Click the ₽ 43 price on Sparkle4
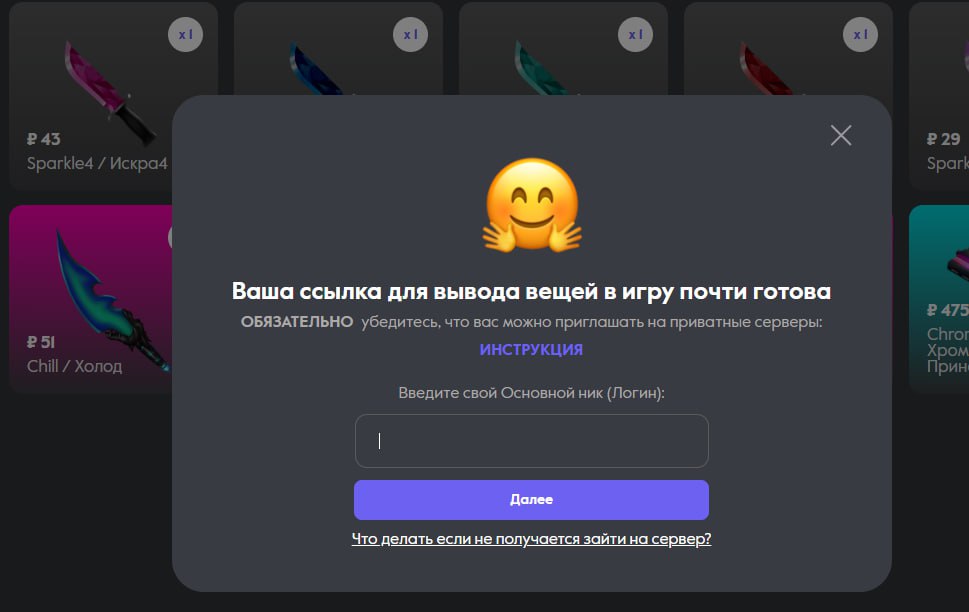Image resolution: width=969 pixels, height=612 pixels. point(44,139)
